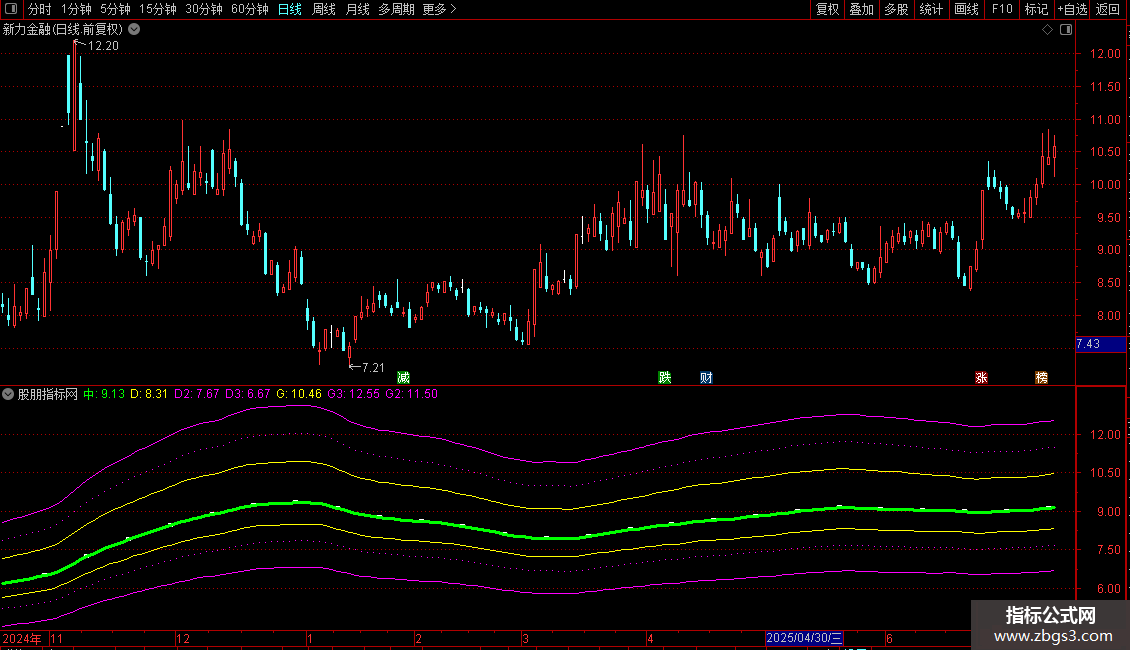1130x650 pixels.
Task: Click the 2024年 label on date axis
Action: pos(22,638)
